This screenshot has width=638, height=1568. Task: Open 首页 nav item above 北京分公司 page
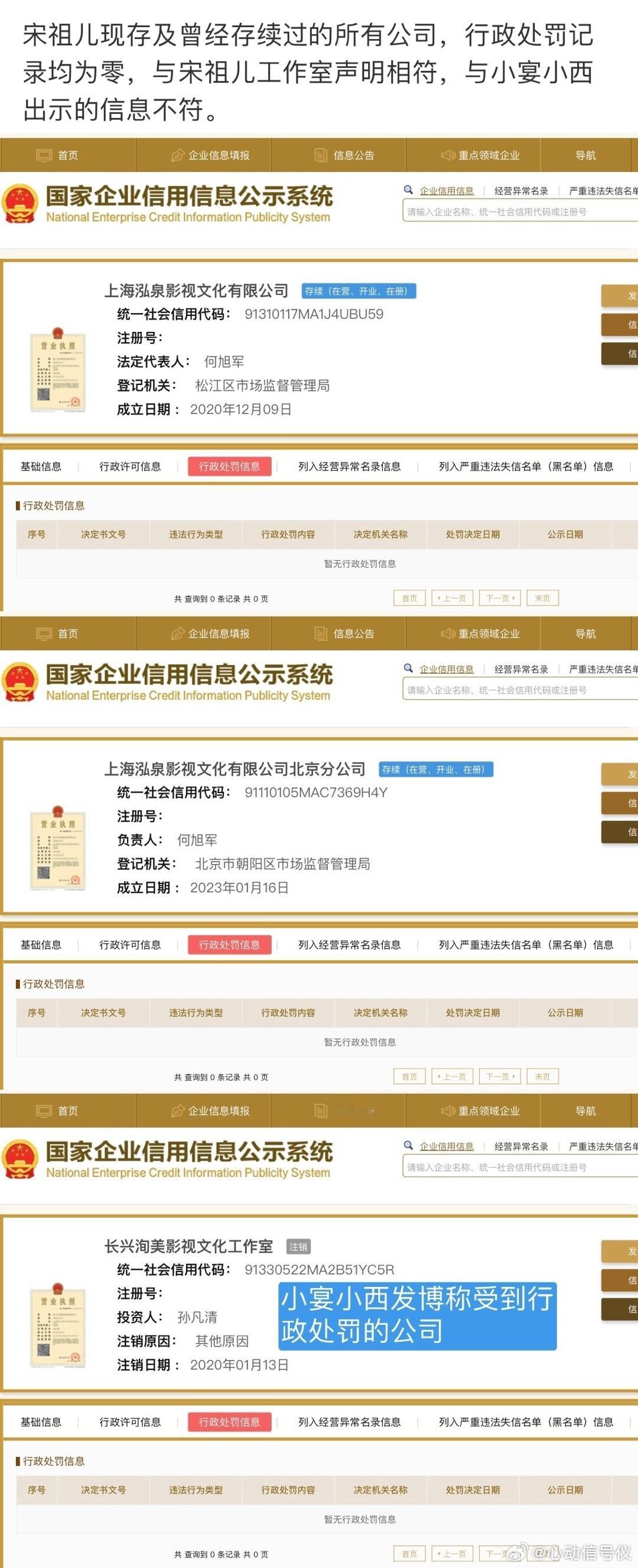[67, 634]
